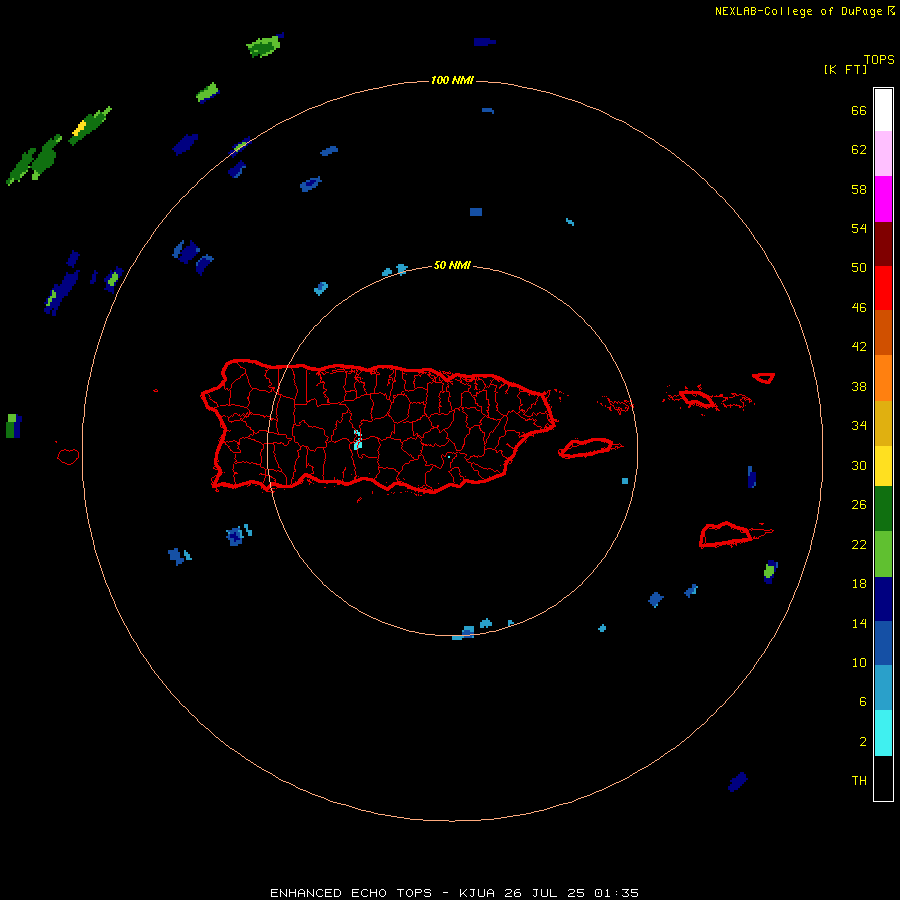Click the Mona Island outline west of Puerto Rico
The image size is (900, 900).
[x=68, y=456]
